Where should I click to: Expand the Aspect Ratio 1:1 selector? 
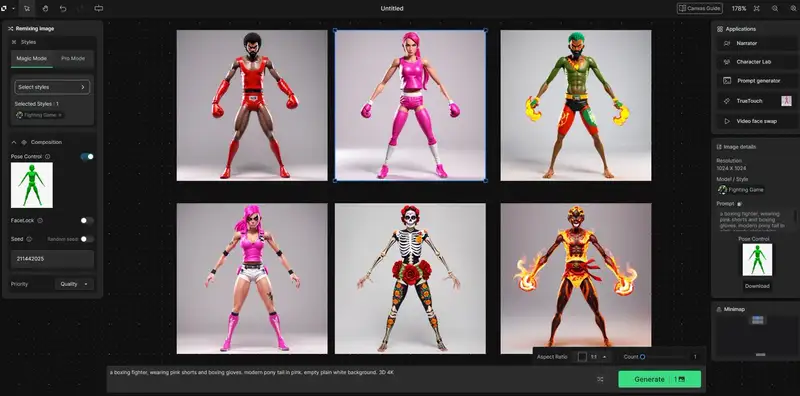(x=593, y=357)
